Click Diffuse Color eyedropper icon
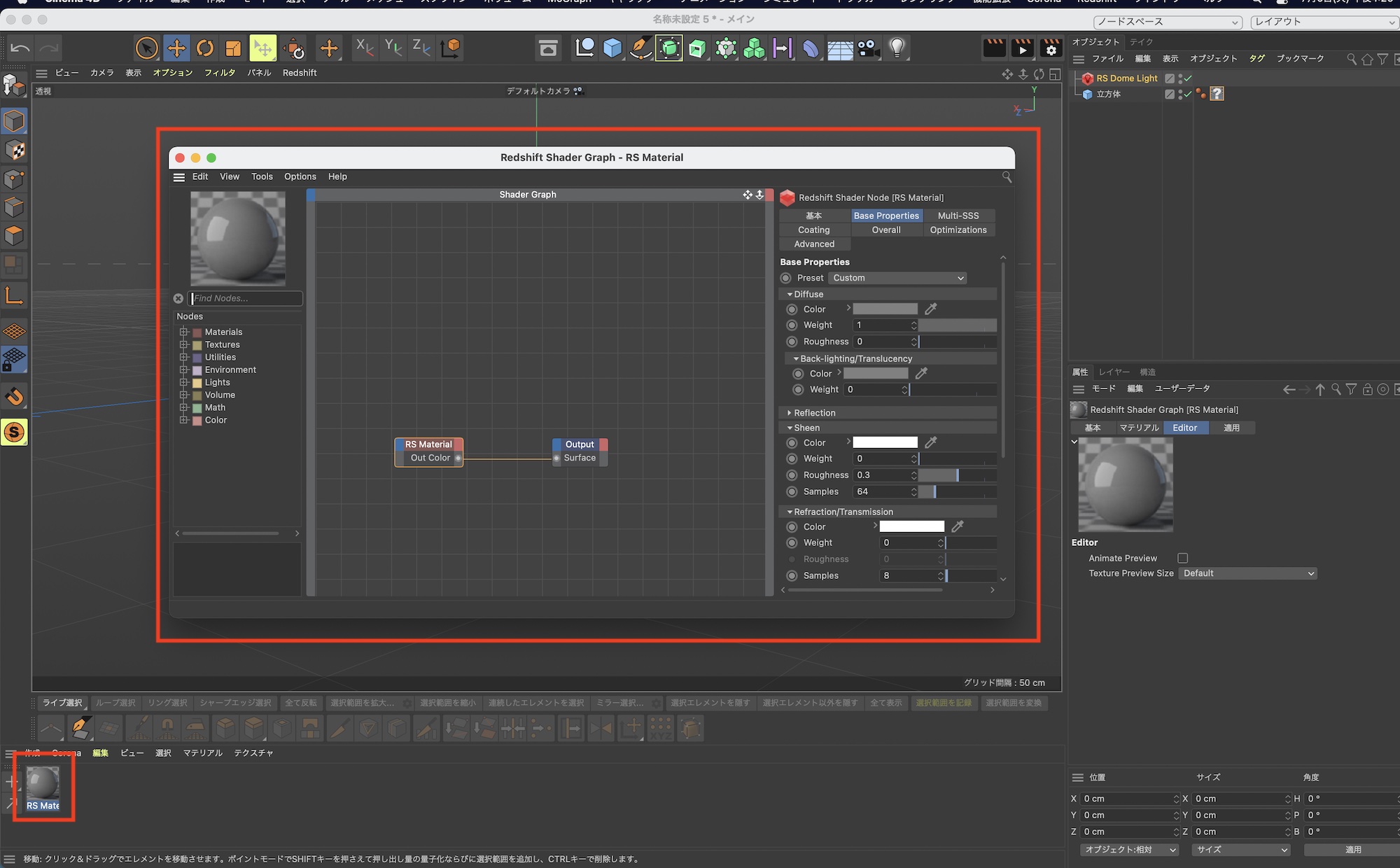1400x868 pixels. pos(930,309)
